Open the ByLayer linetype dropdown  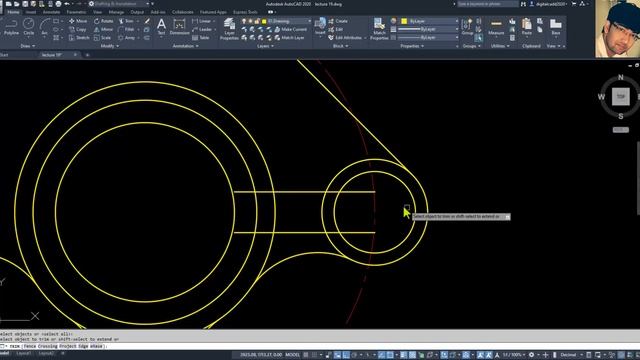point(457,38)
